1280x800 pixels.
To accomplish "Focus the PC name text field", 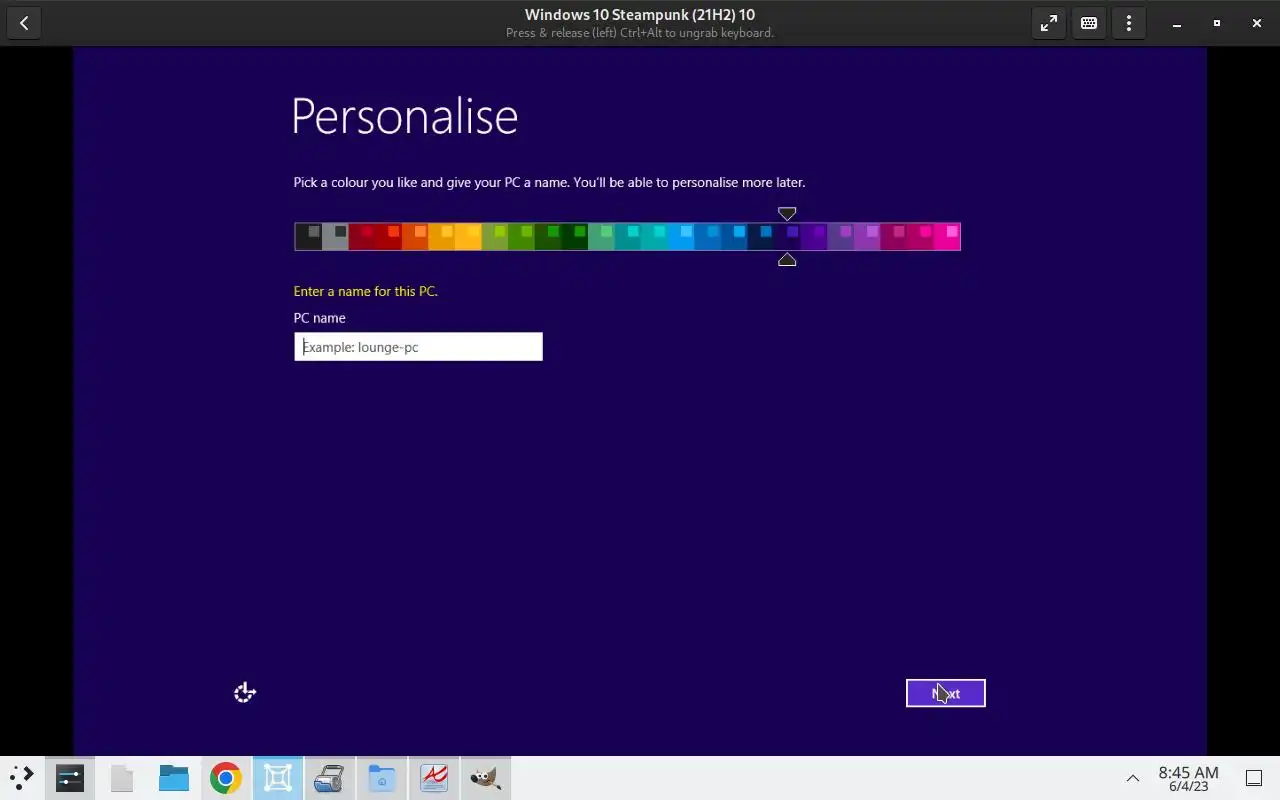I will pos(418,347).
